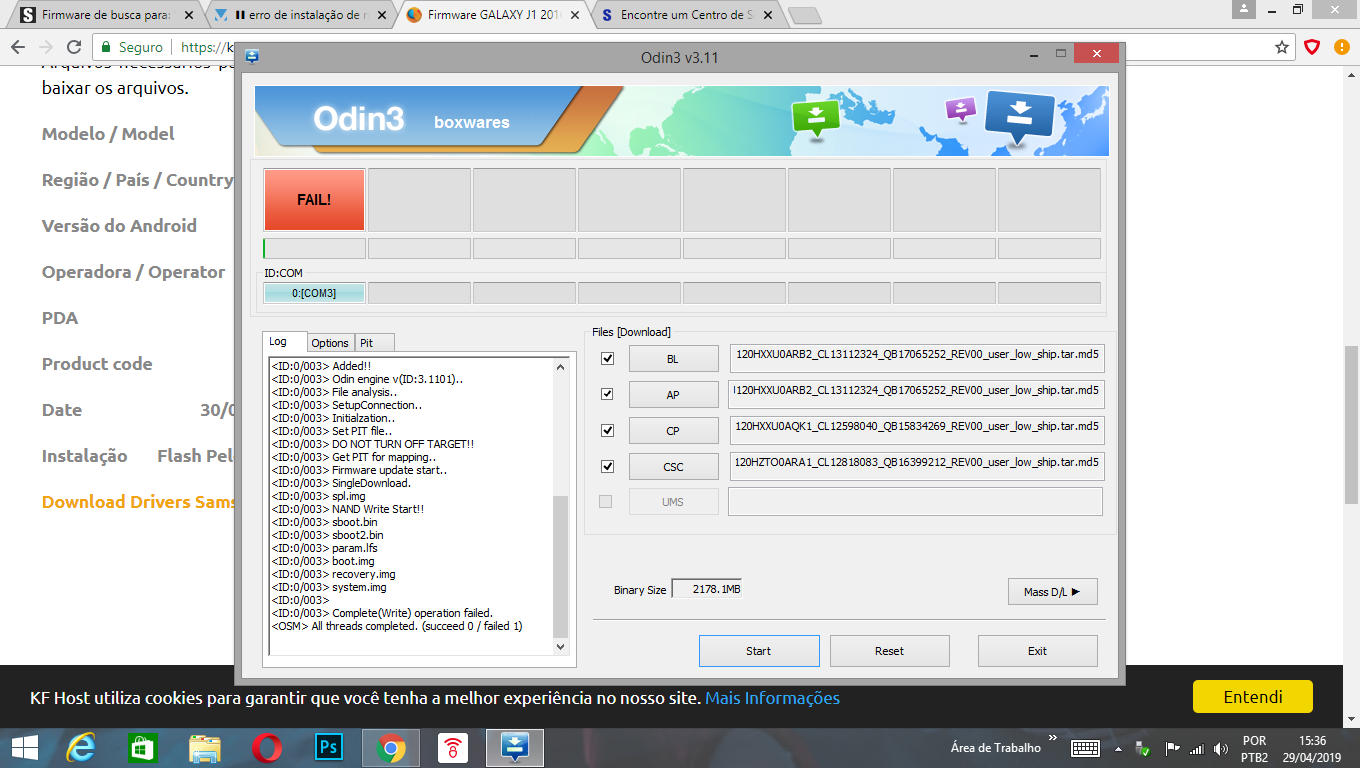This screenshot has height=768, width=1360.
Task: Click the BL file browse button
Action: 673,358
